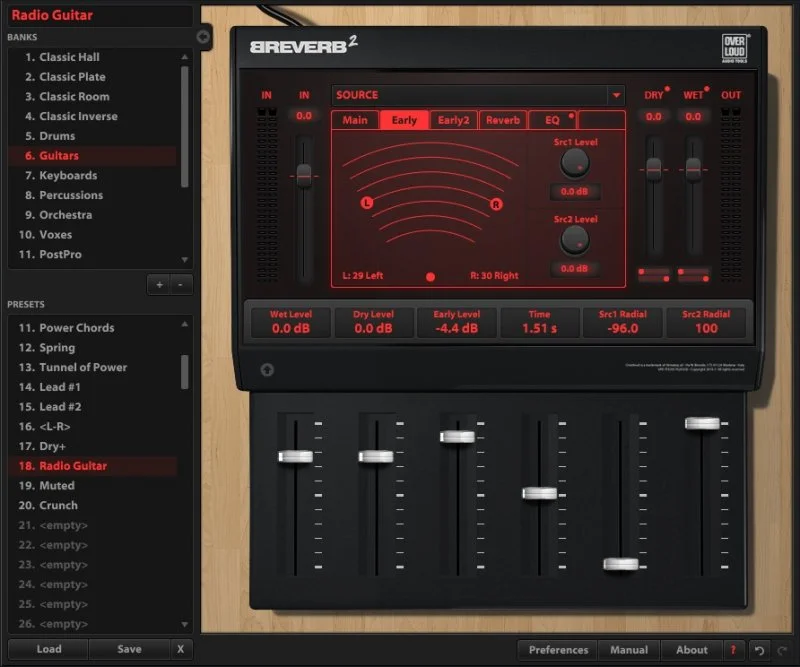Toggle the WET red indicator dot
This screenshot has height=667, width=800.
(x=707, y=89)
